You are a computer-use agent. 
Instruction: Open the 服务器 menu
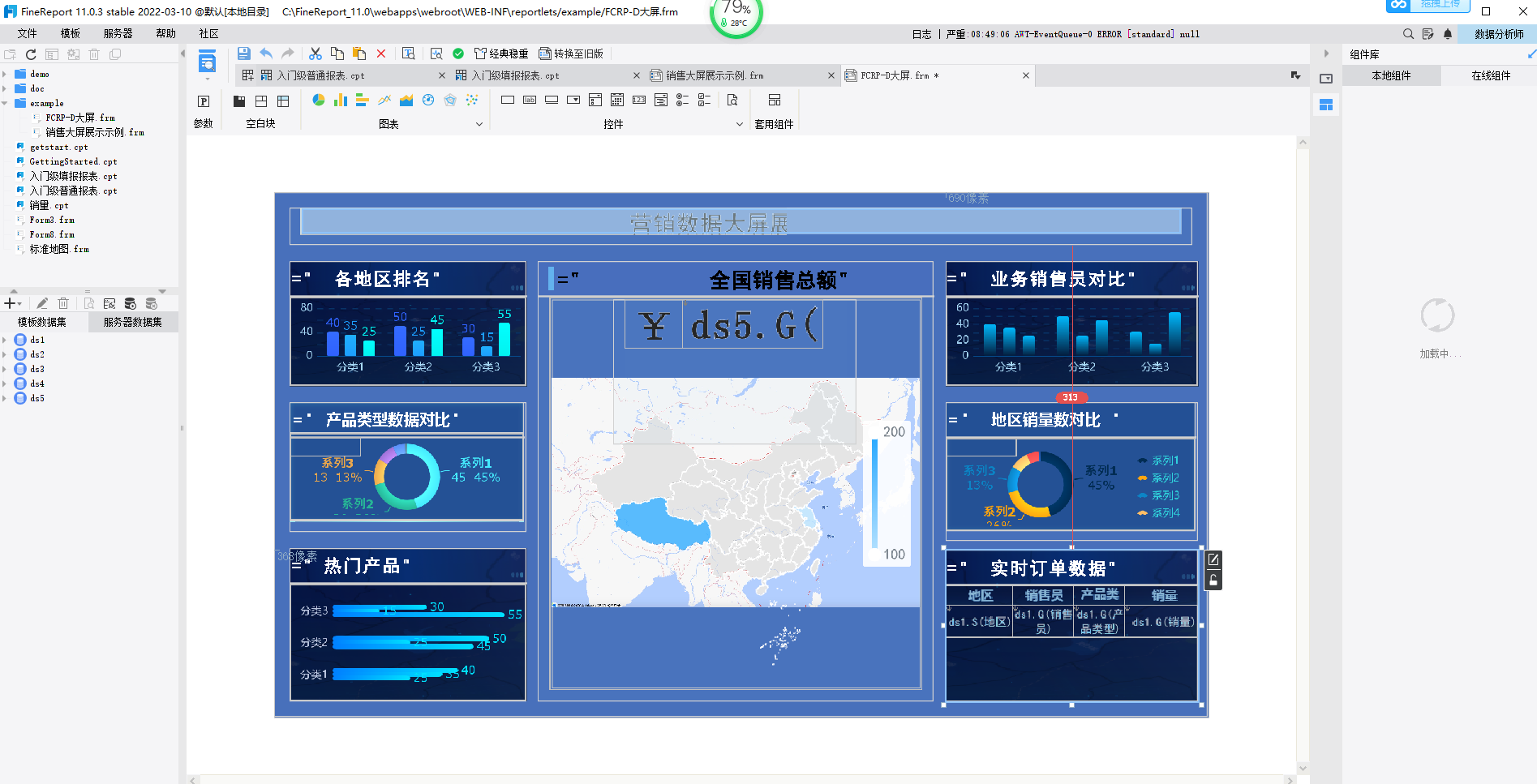pos(118,33)
